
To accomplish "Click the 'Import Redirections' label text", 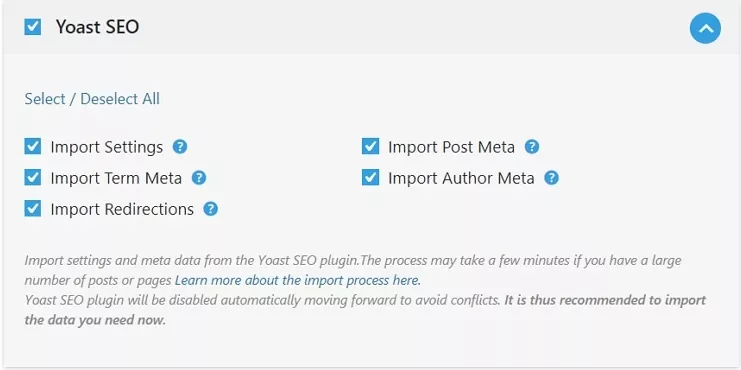I will pyautogui.click(x=122, y=209).
